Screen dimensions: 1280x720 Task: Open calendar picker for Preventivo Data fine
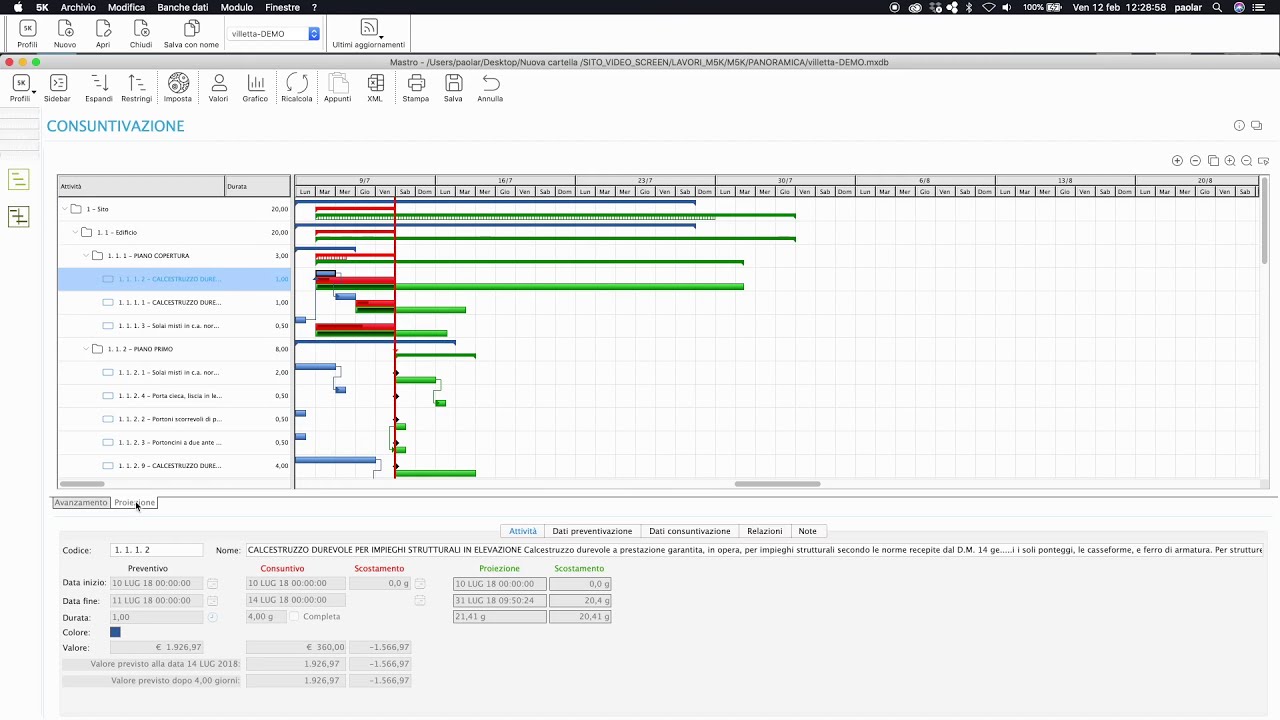[212, 601]
